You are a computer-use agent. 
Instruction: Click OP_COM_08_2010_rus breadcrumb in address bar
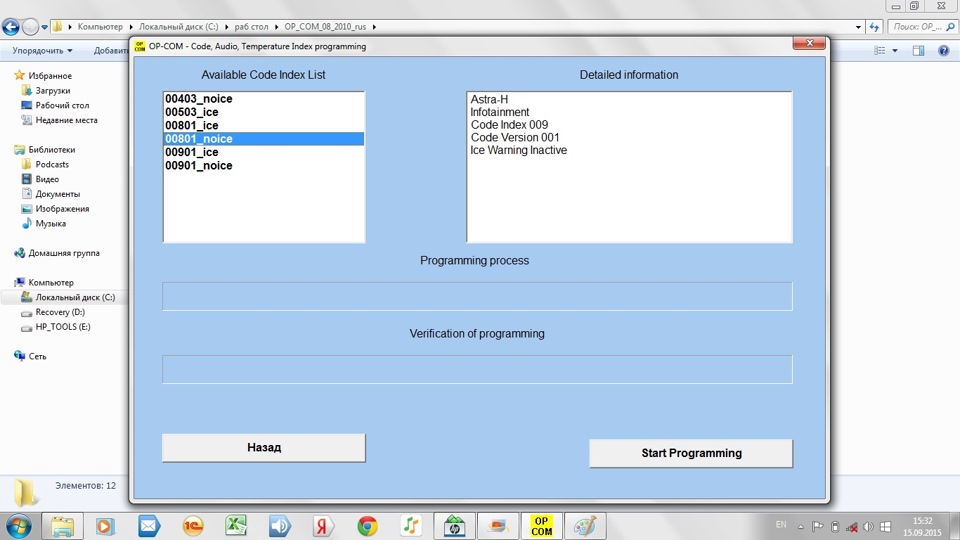tap(325, 27)
